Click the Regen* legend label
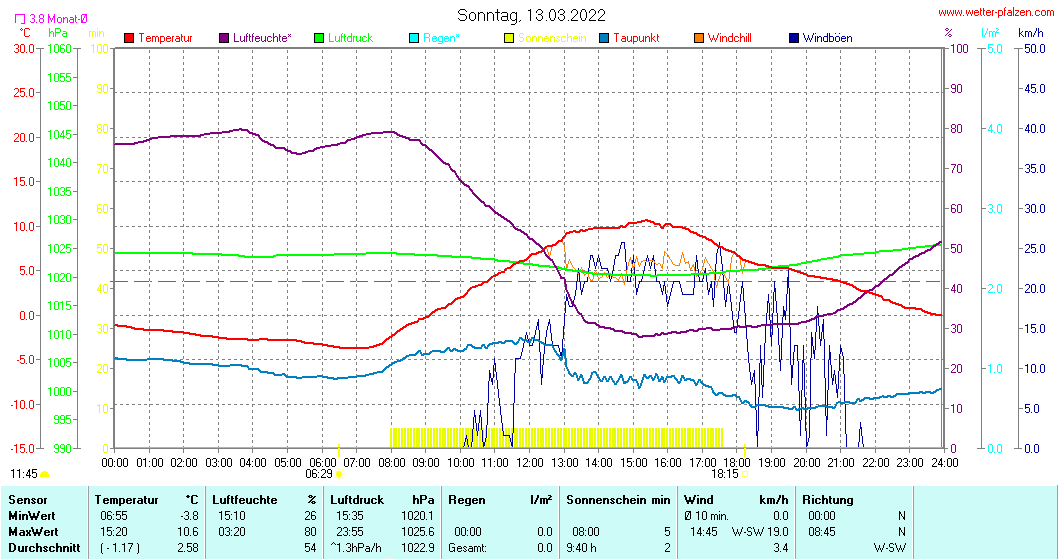This screenshot has height=559, width=1058. [441, 38]
